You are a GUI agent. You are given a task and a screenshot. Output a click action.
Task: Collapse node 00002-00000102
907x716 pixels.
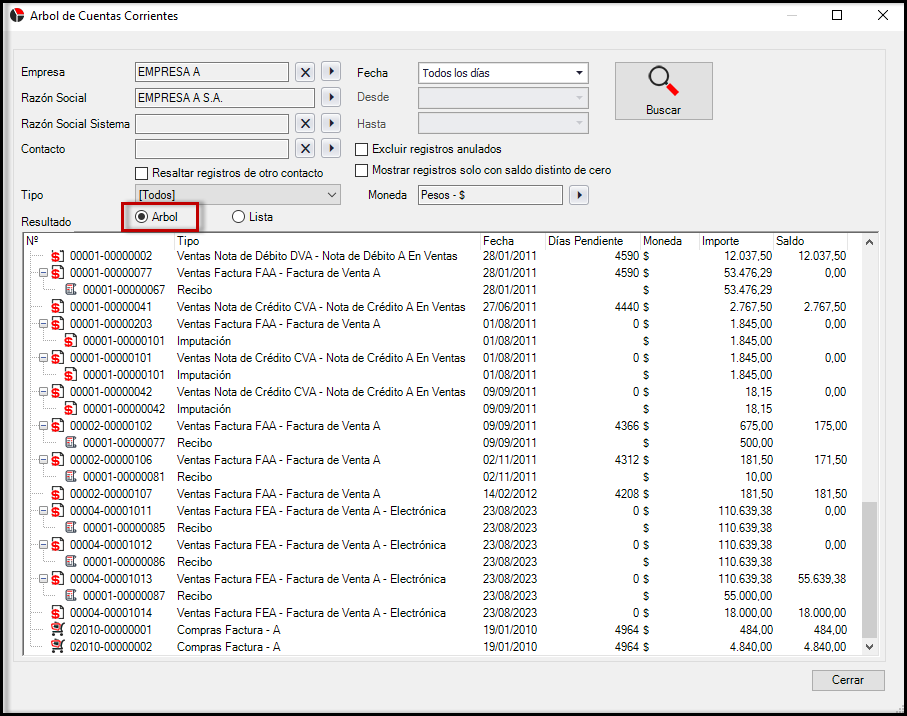tap(43, 426)
